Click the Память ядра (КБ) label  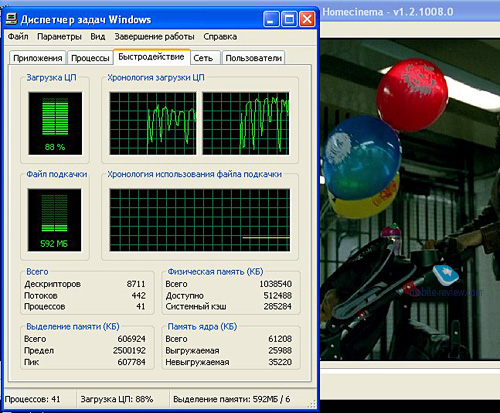202,326
